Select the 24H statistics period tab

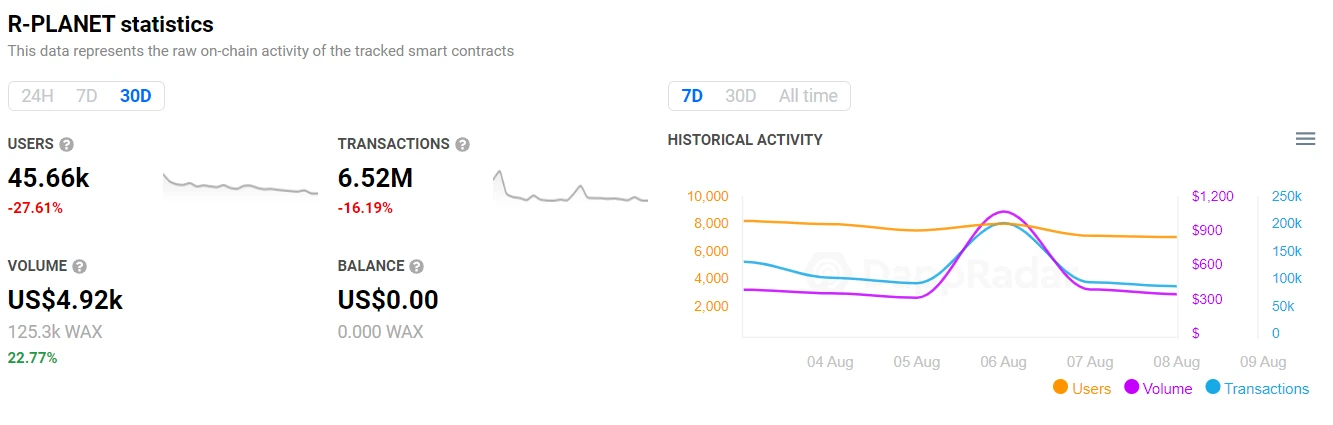coord(37,96)
